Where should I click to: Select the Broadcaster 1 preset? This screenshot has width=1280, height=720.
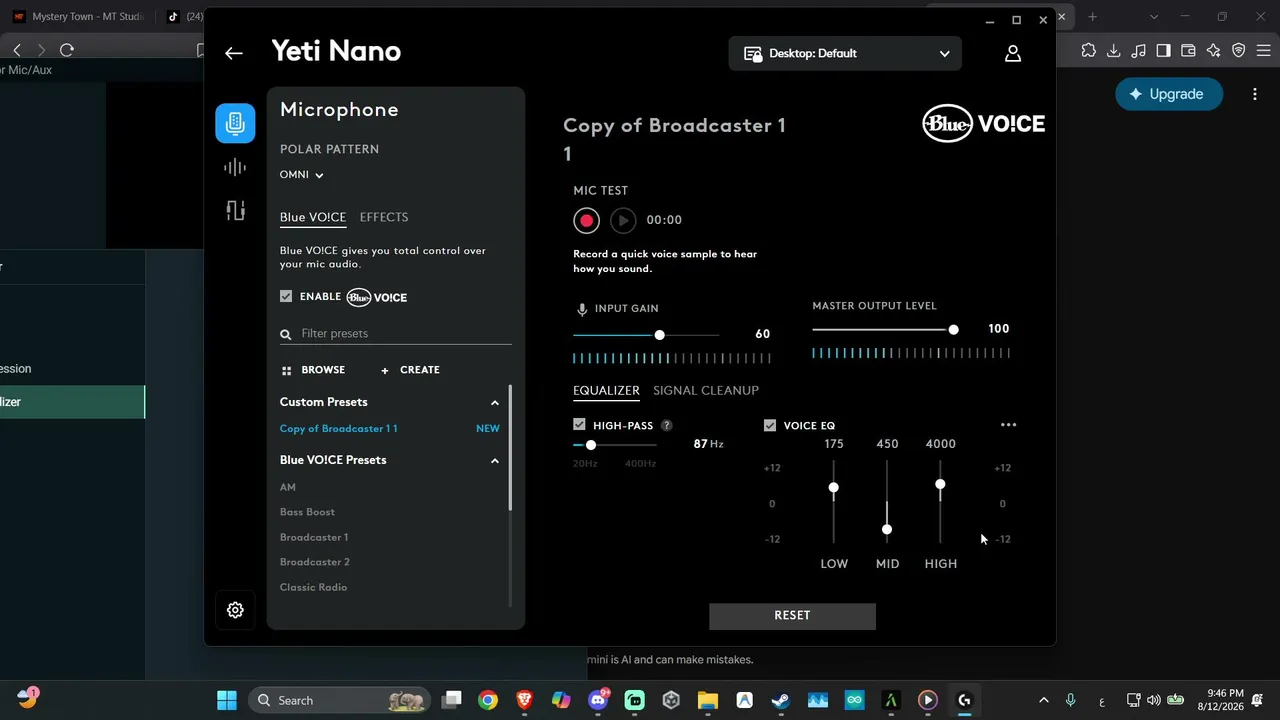point(314,537)
